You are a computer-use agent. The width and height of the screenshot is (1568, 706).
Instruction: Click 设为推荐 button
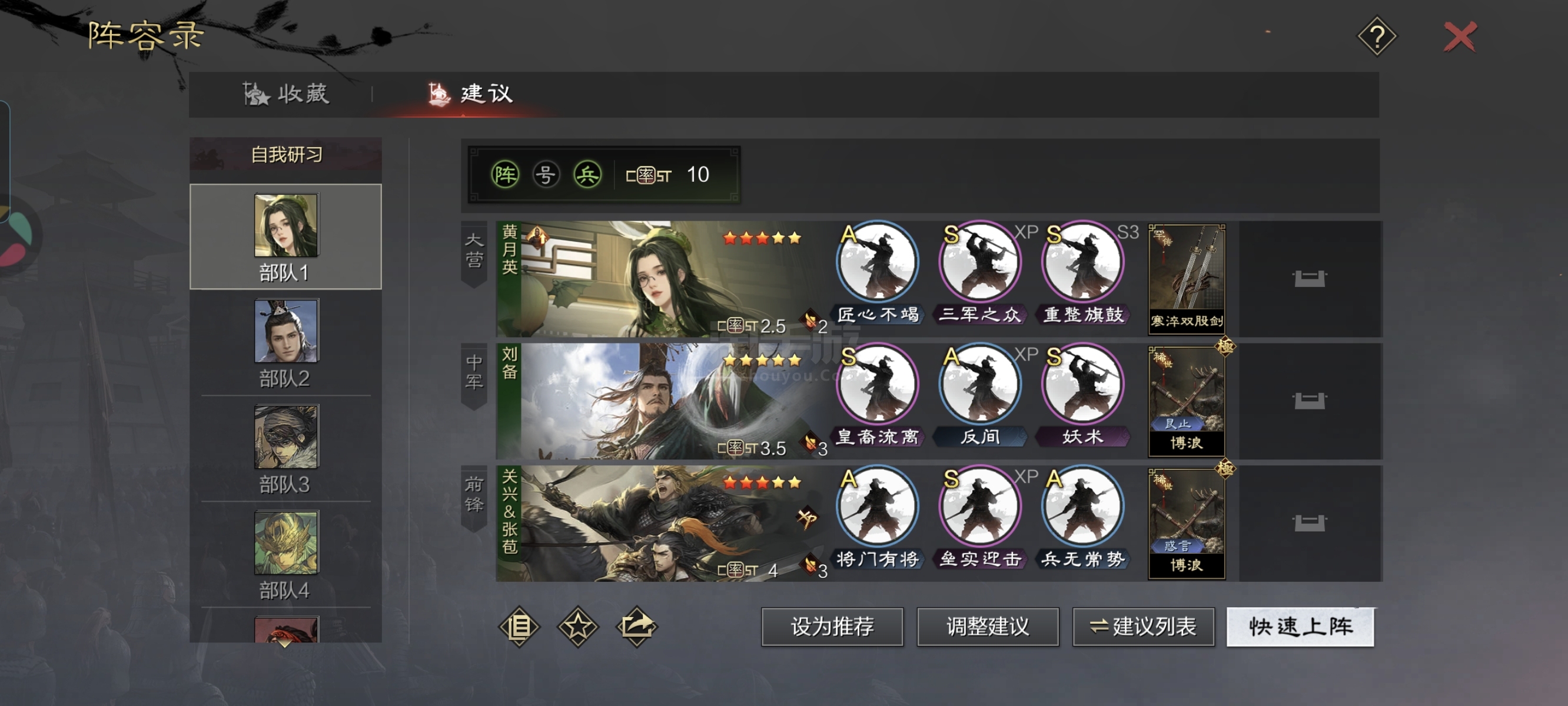[x=832, y=627]
